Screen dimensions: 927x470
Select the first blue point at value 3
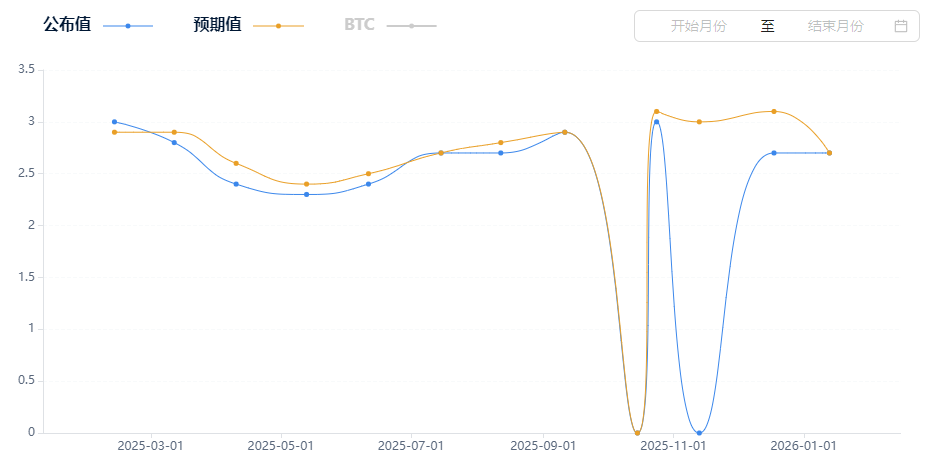114,122
